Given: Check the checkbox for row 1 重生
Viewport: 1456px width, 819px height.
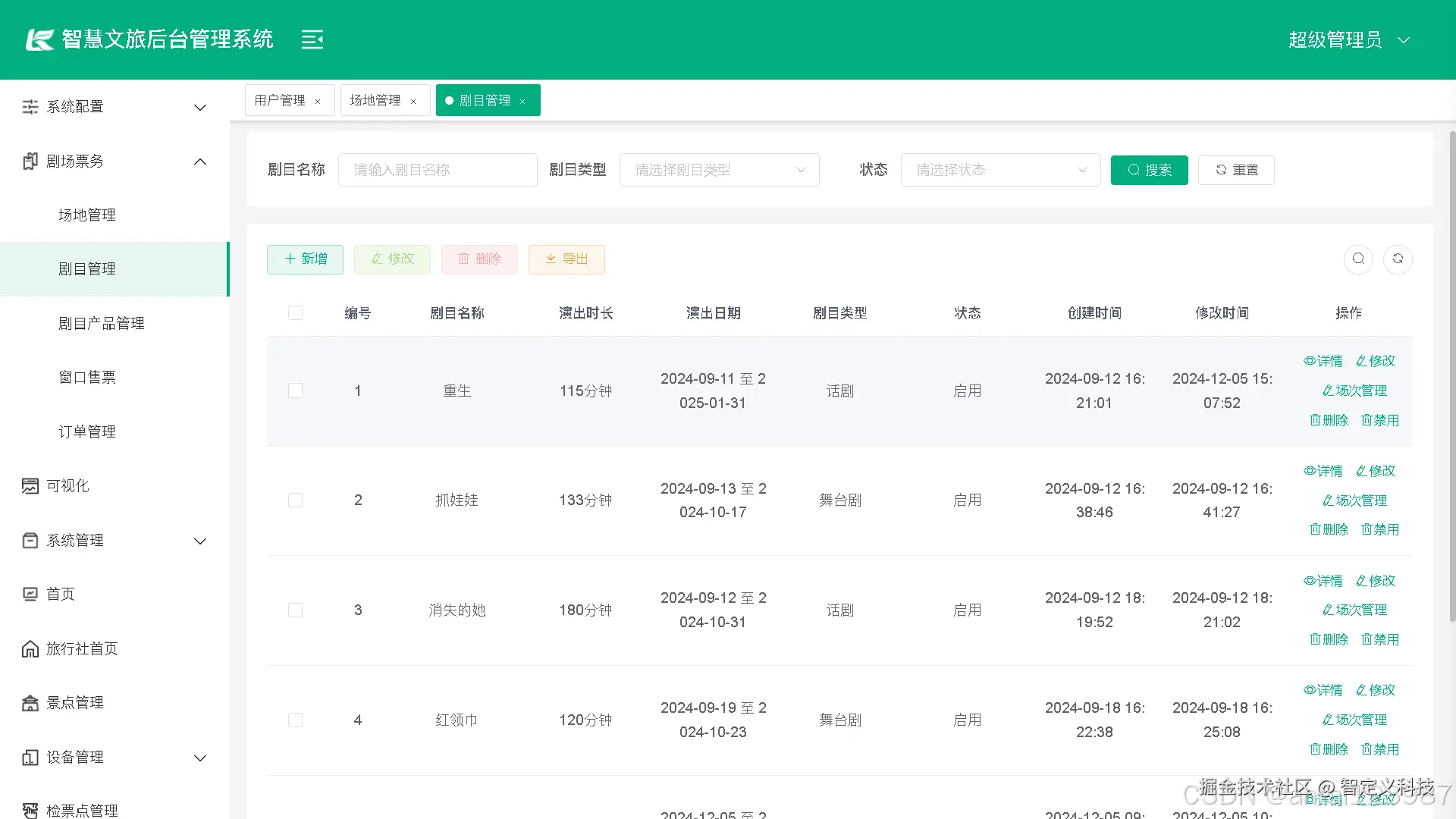Looking at the screenshot, I should click(x=296, y=391).
